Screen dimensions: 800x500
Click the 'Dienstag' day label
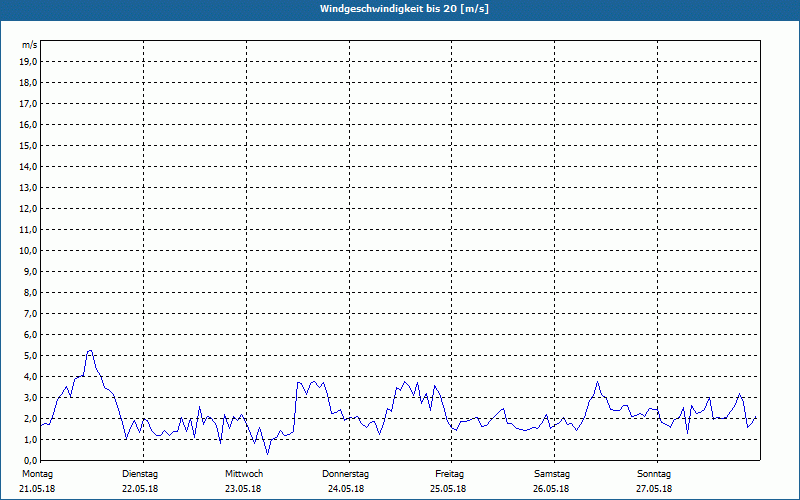click(x=140, y=474)
